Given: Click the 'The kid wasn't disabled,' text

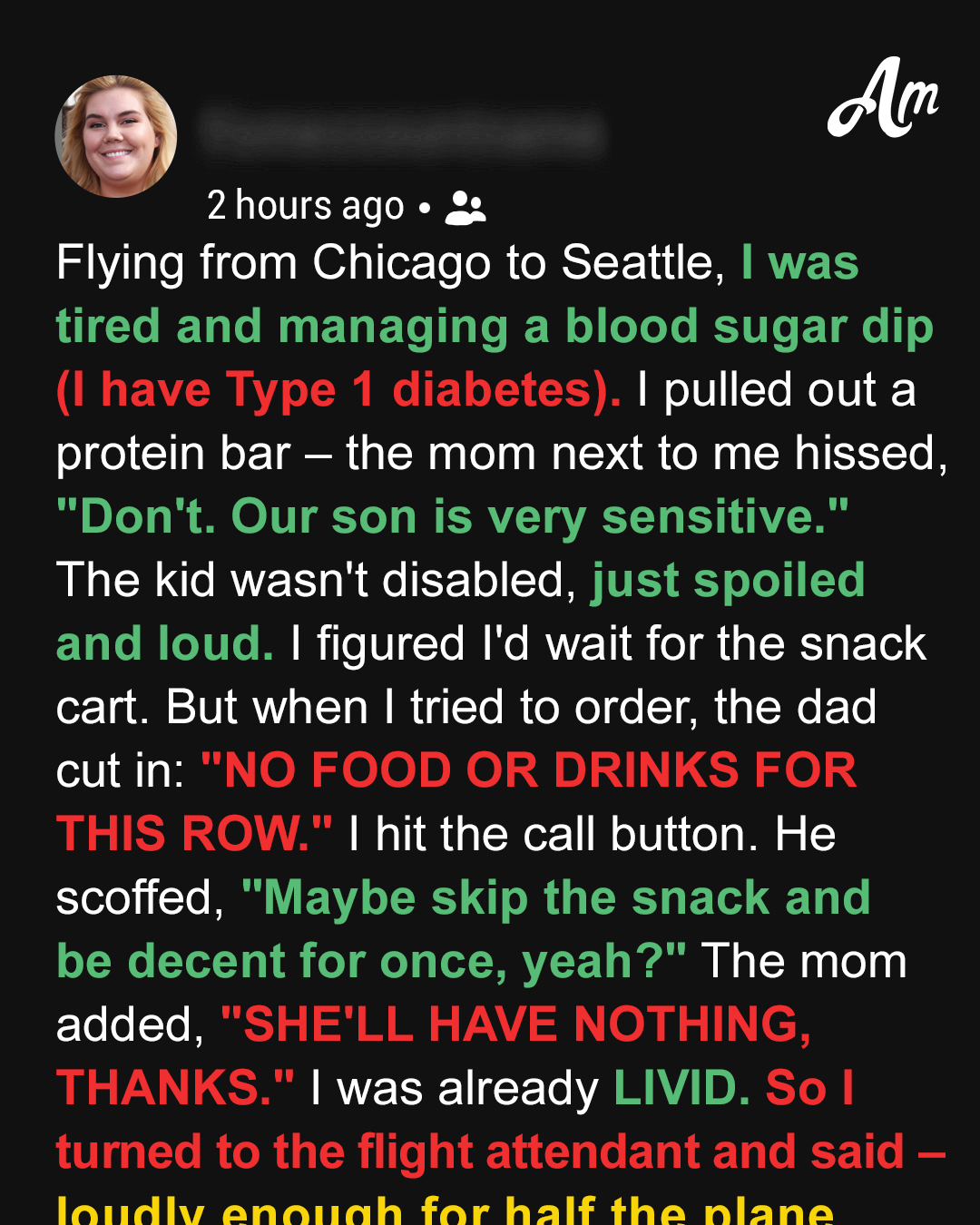Looking at the screenshot, I should pyautogui.click(x=317, y=580).
